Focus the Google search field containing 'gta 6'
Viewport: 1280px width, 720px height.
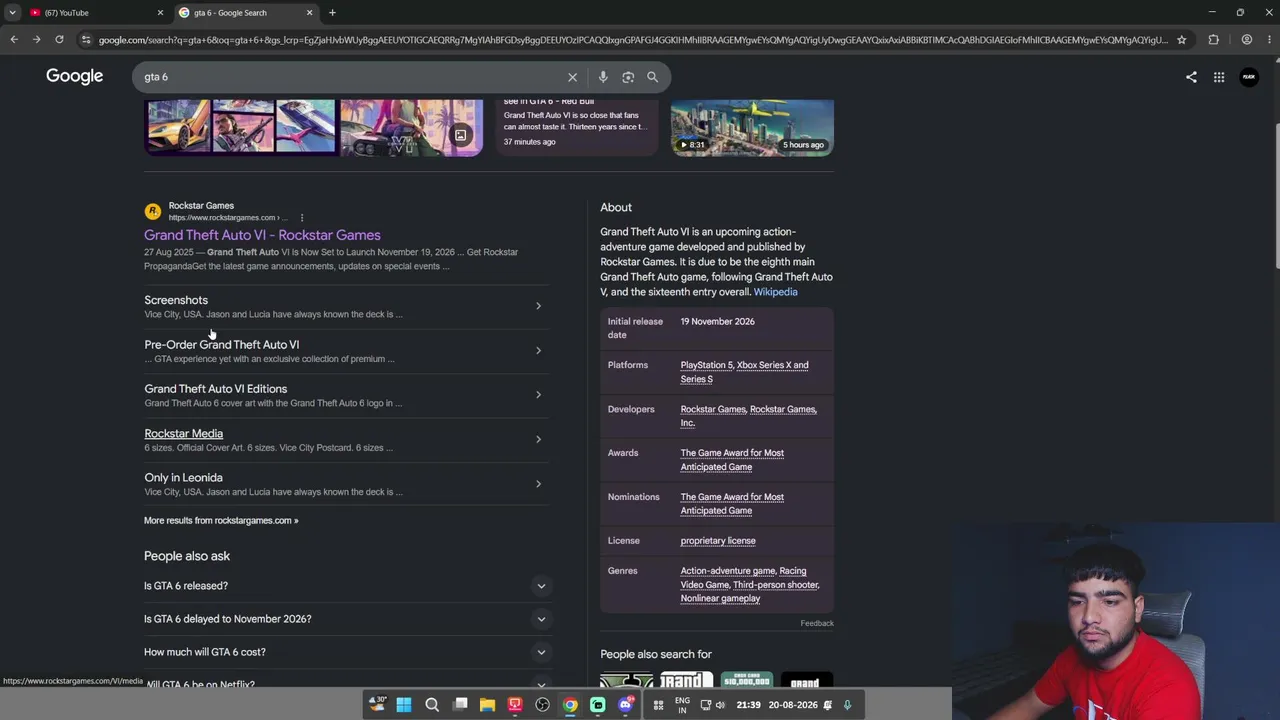(350, 77)
